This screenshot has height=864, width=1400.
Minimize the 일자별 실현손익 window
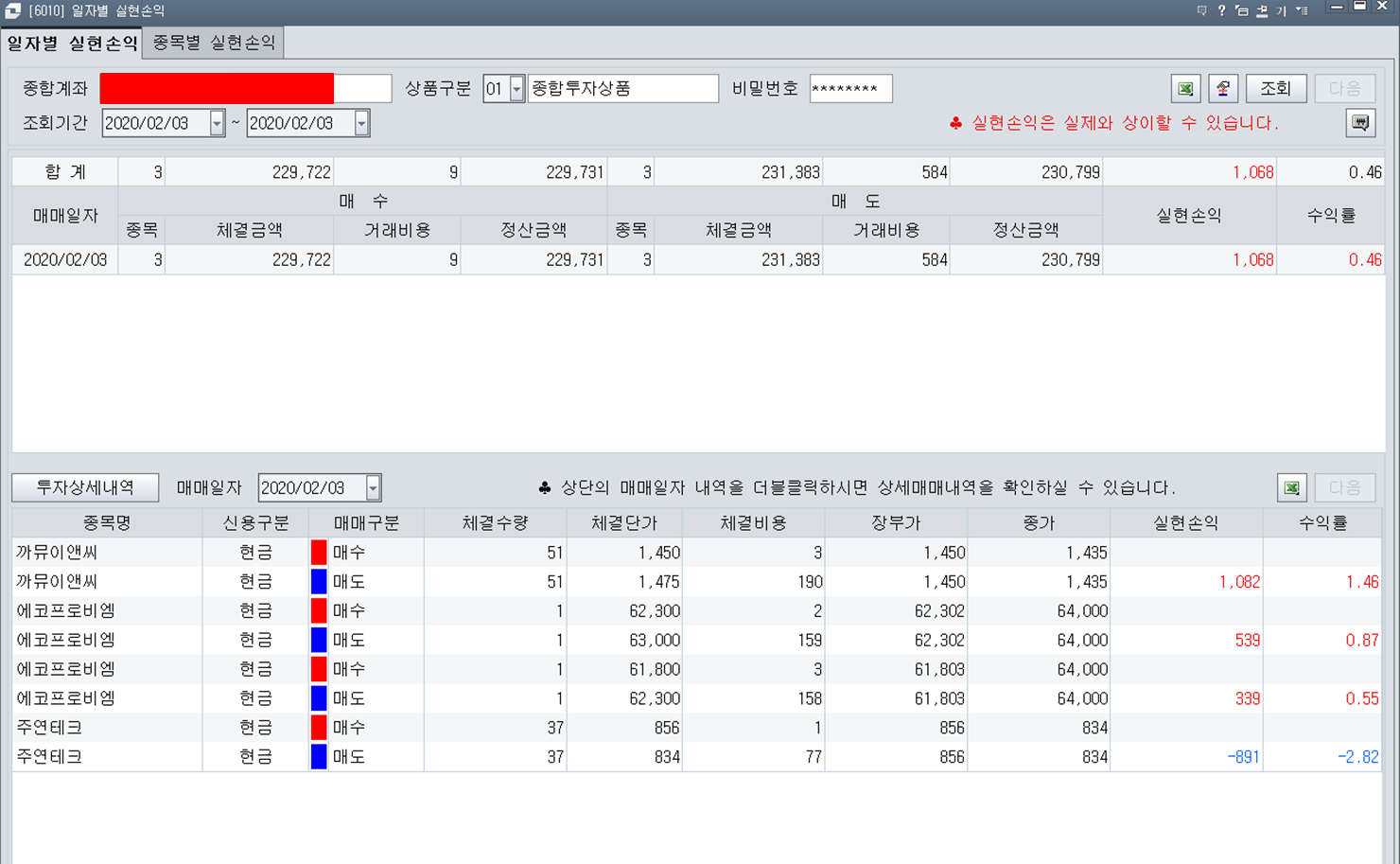pyautogui.click(x=1337, y=8)
